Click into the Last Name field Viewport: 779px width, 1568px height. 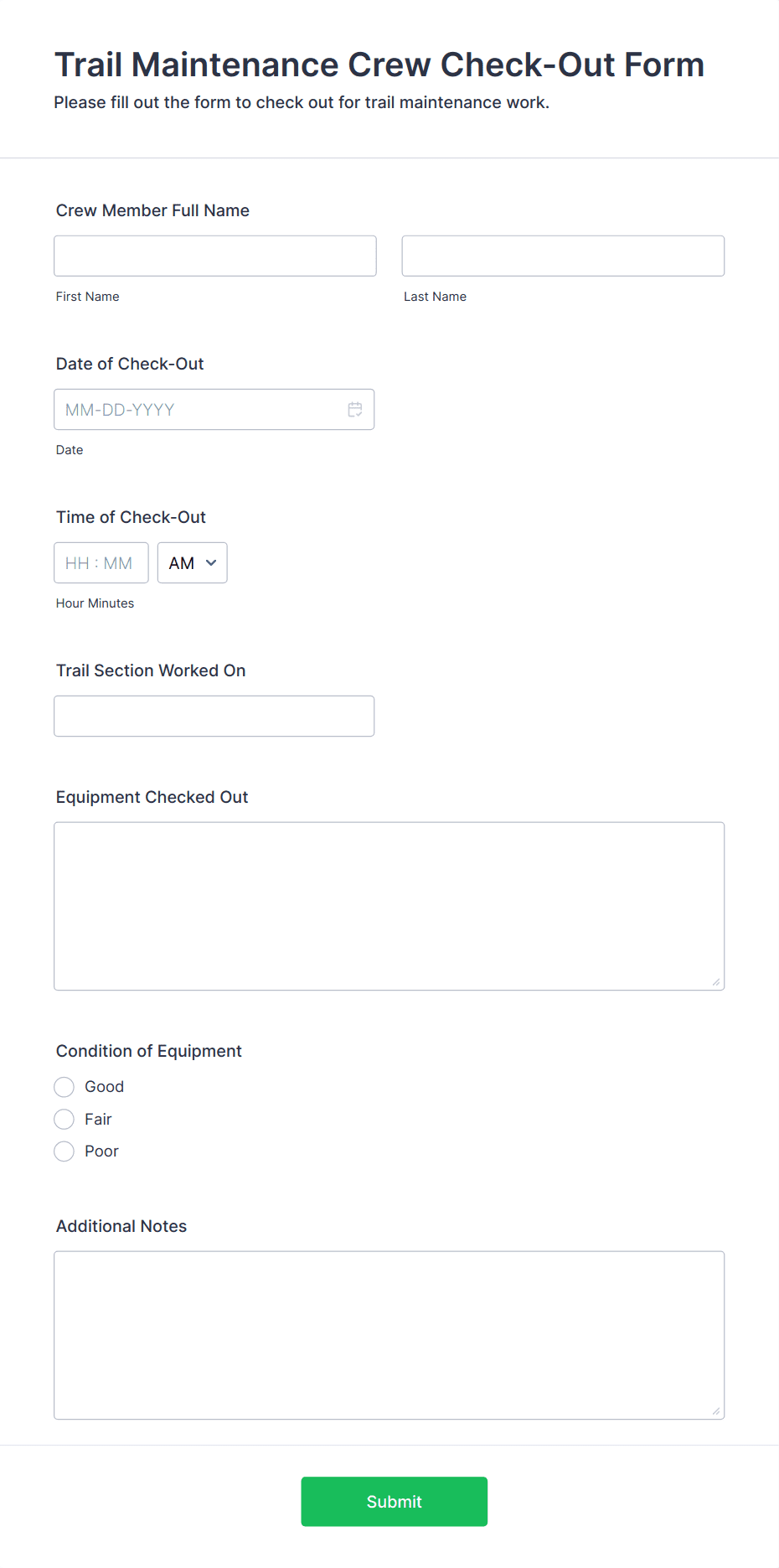563,256
